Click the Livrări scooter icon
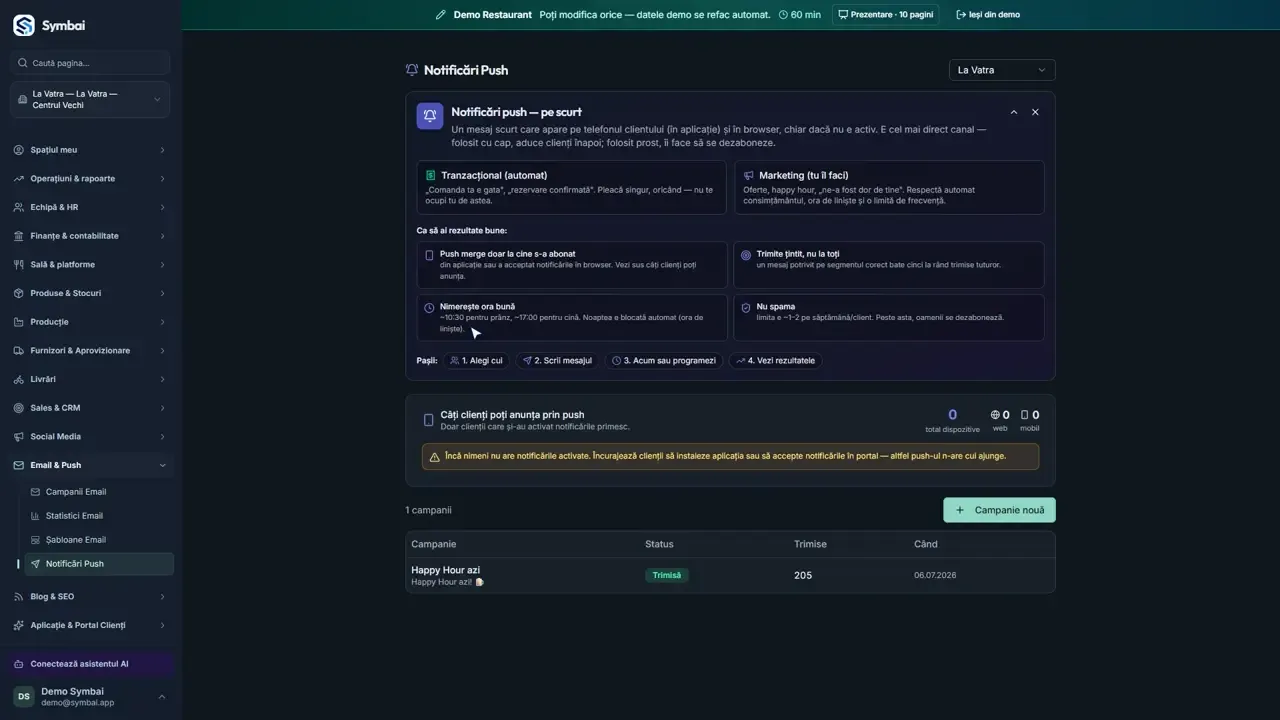 (x=19, y=379)
